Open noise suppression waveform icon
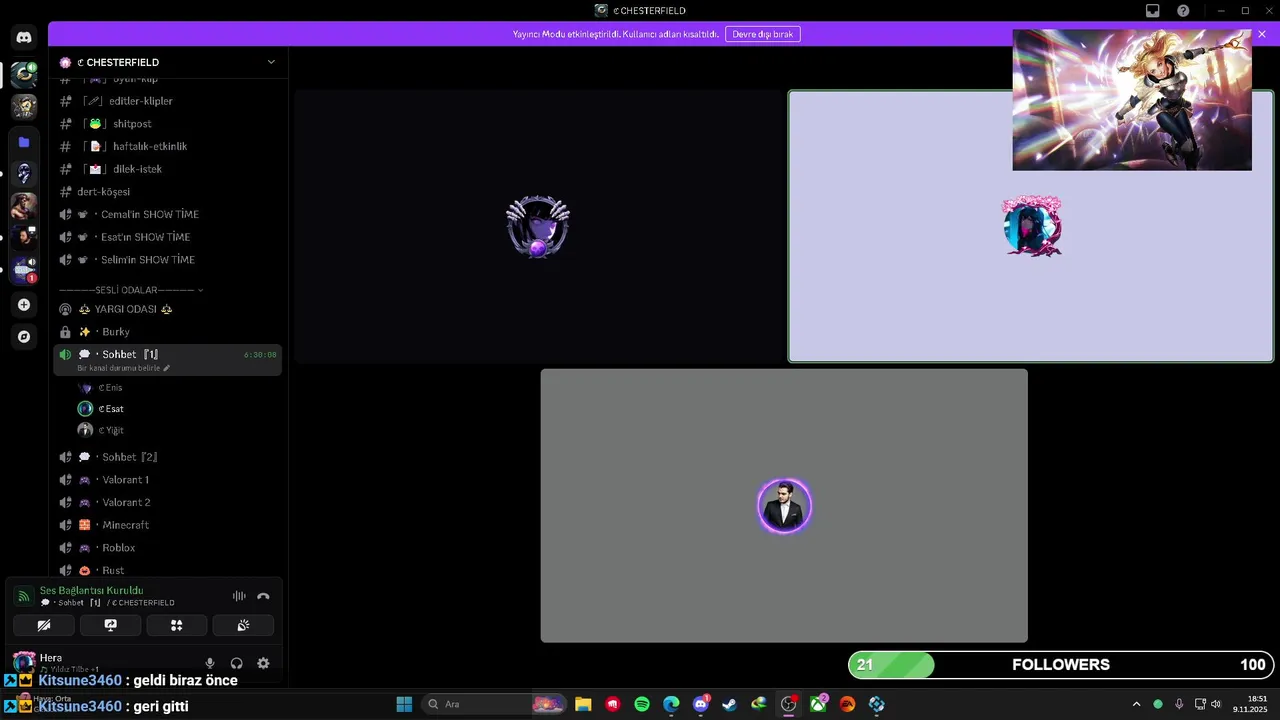This screenshot has width=1280, height=720. 239,596
